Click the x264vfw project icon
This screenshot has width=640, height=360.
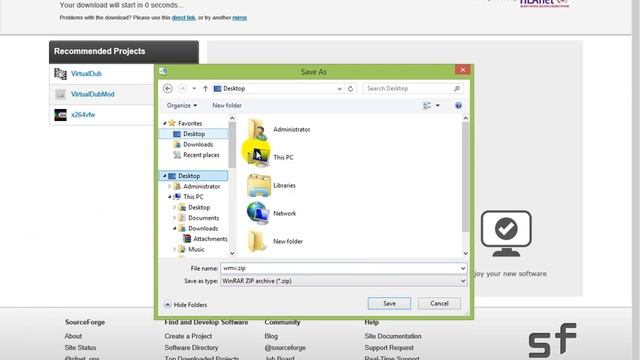tap(60, 115)
